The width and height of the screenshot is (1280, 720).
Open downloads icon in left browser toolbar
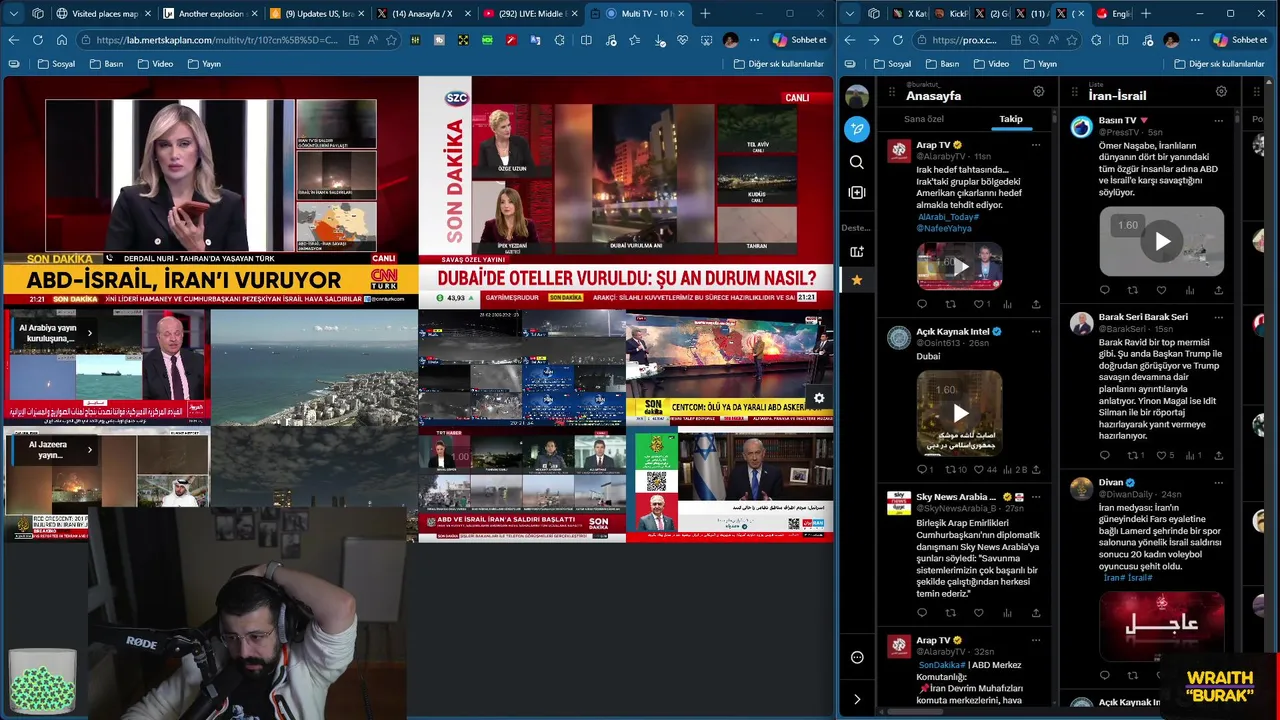[660, 40]
